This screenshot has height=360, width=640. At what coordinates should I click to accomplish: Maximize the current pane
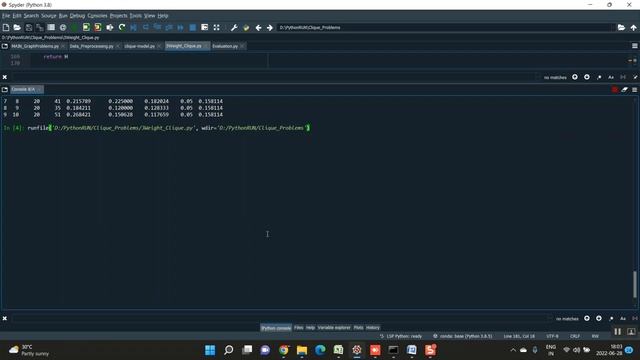(204, 27)
